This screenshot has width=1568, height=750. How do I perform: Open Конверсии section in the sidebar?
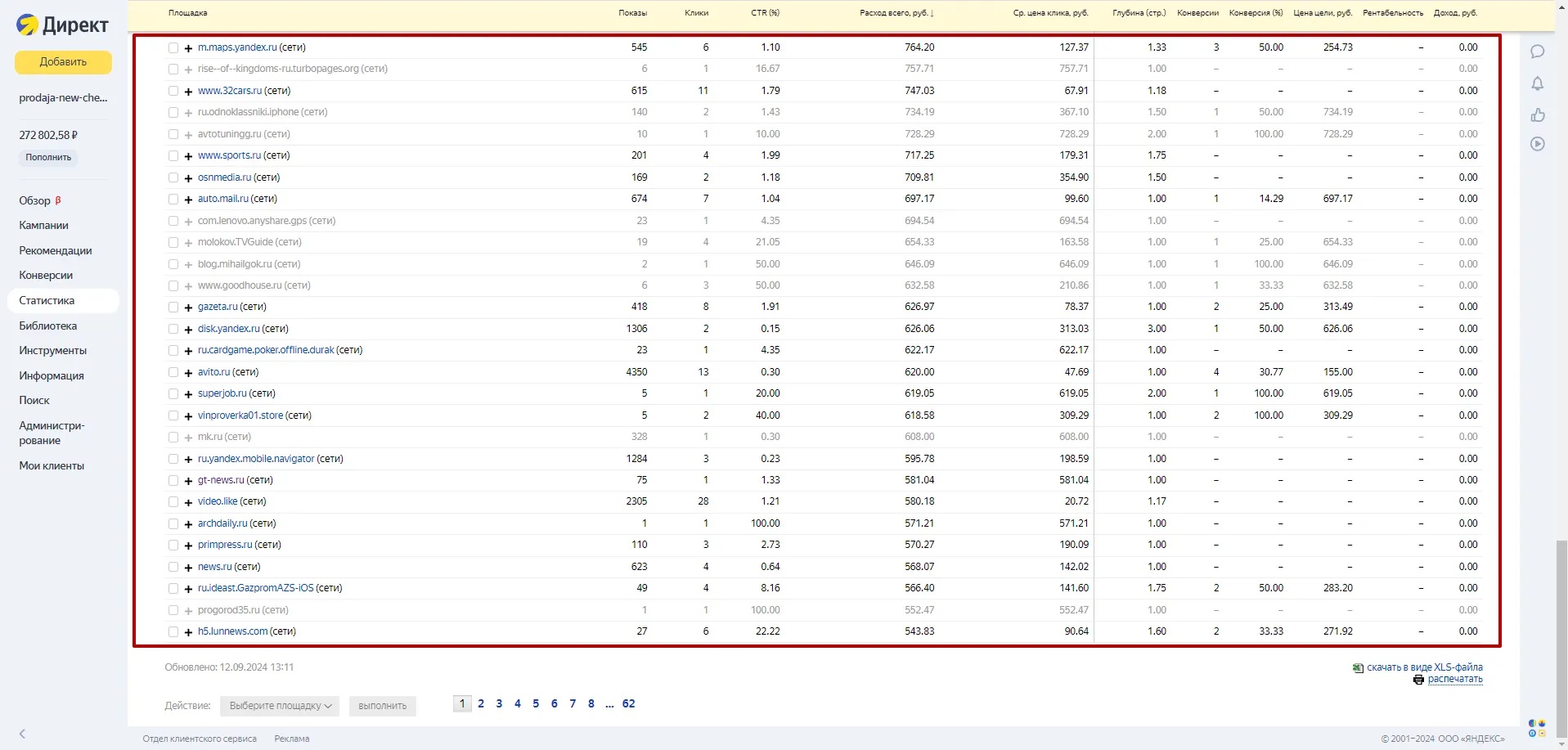pos(46,276)
